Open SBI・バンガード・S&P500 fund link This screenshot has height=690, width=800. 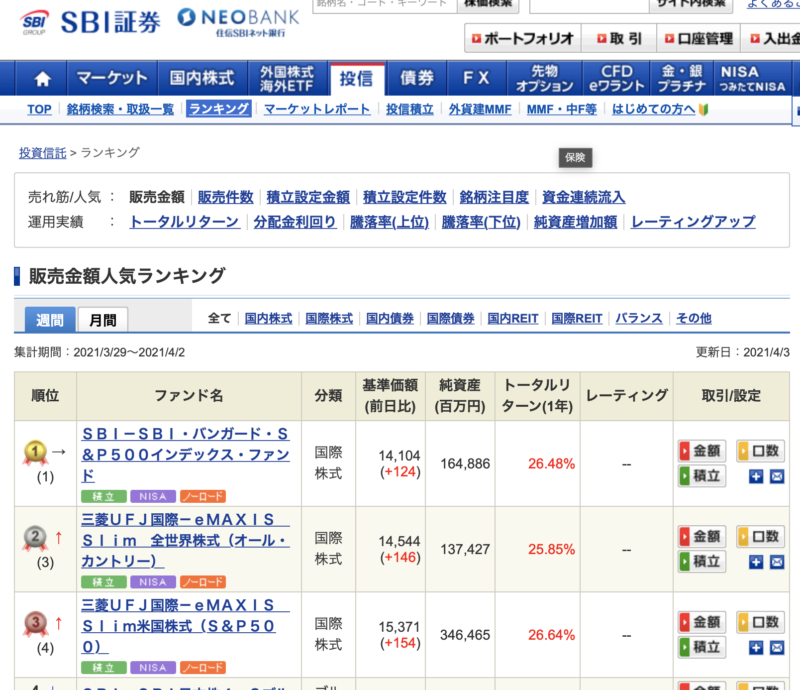coord(186,454)
